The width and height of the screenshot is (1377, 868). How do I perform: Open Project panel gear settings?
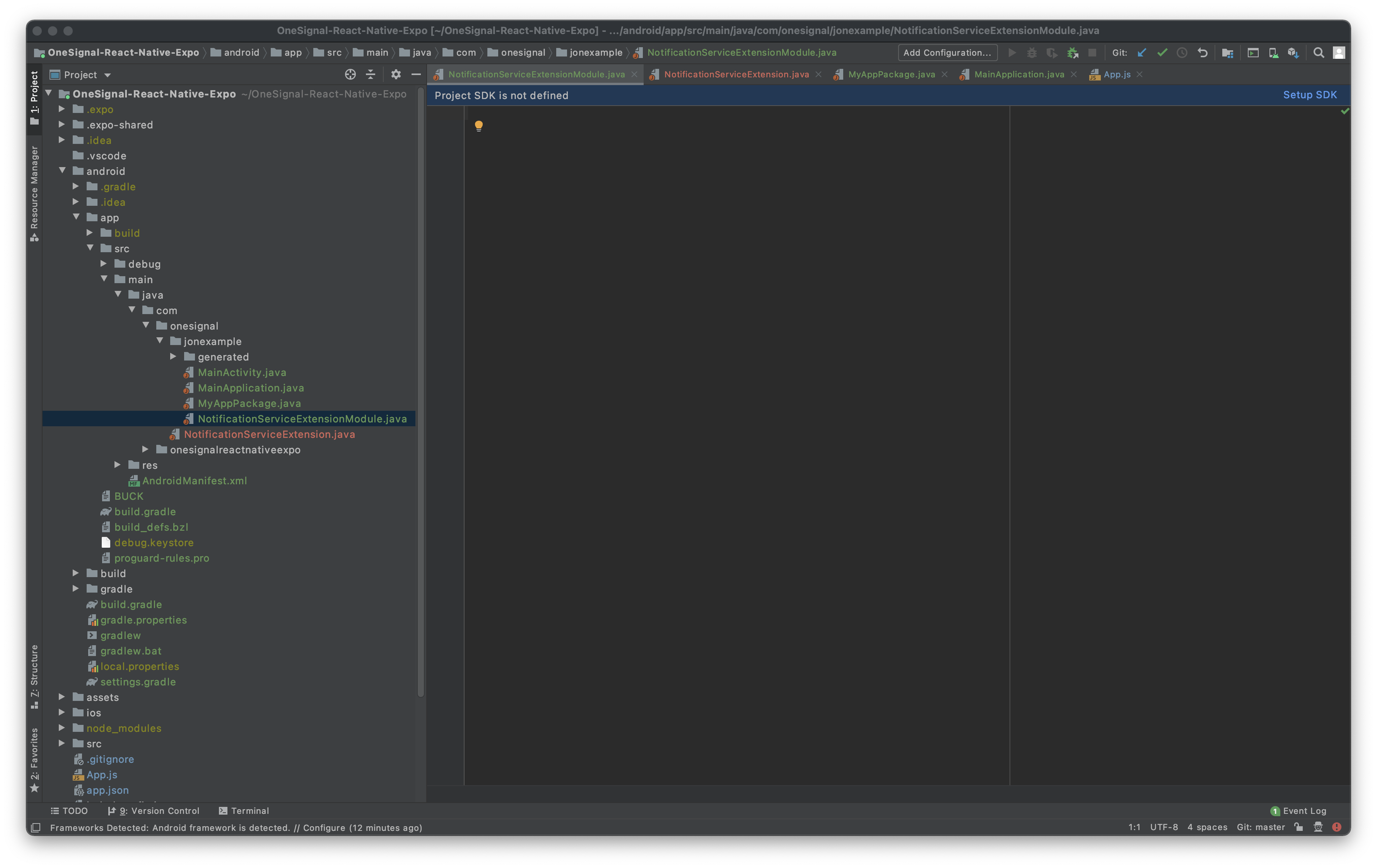(396, 74)
